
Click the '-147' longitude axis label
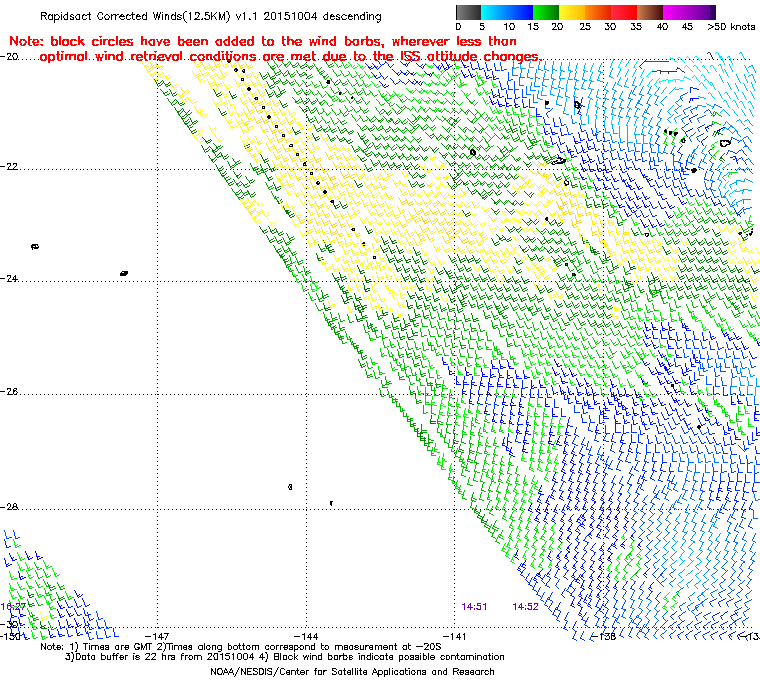[158, 636]
